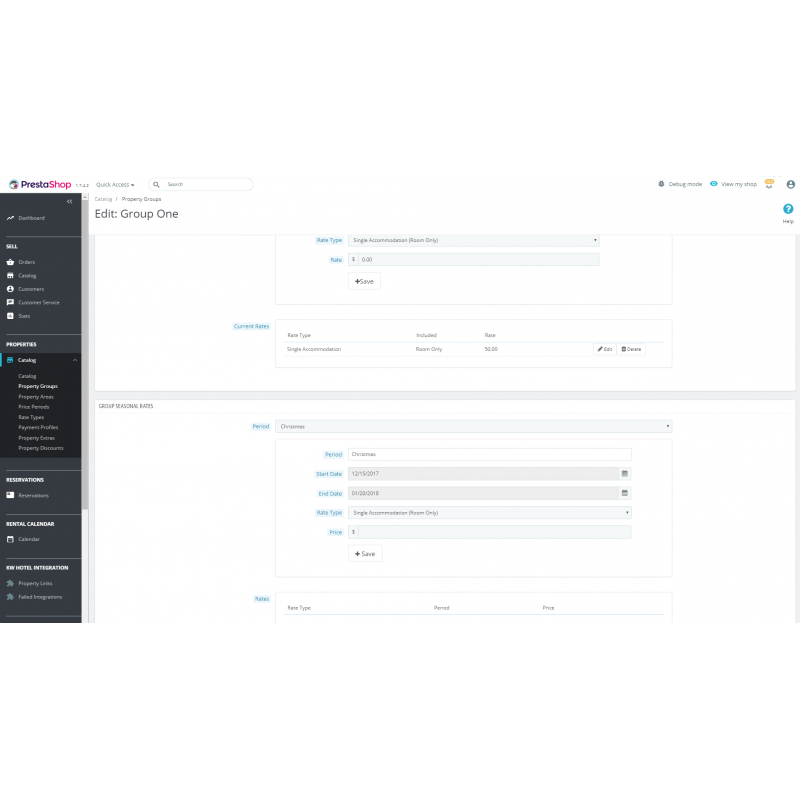Open Reservations in the sidebar
This screenshot has height=800, width=800.
point(33,495)
